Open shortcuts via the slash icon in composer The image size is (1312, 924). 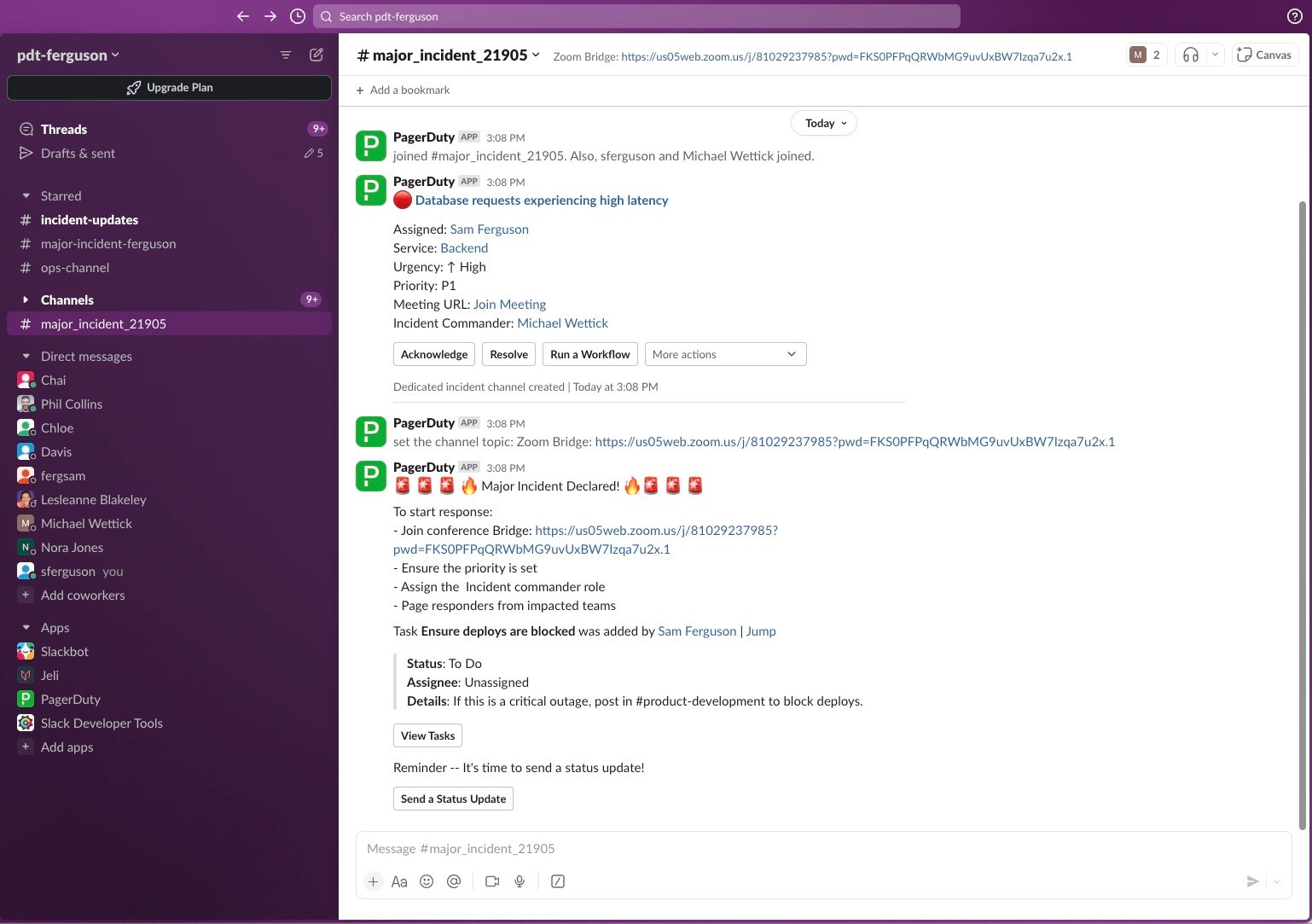(x=558, y=880)
